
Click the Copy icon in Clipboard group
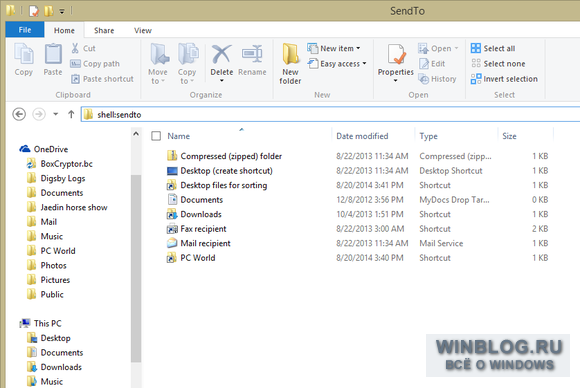coord(24,54)
